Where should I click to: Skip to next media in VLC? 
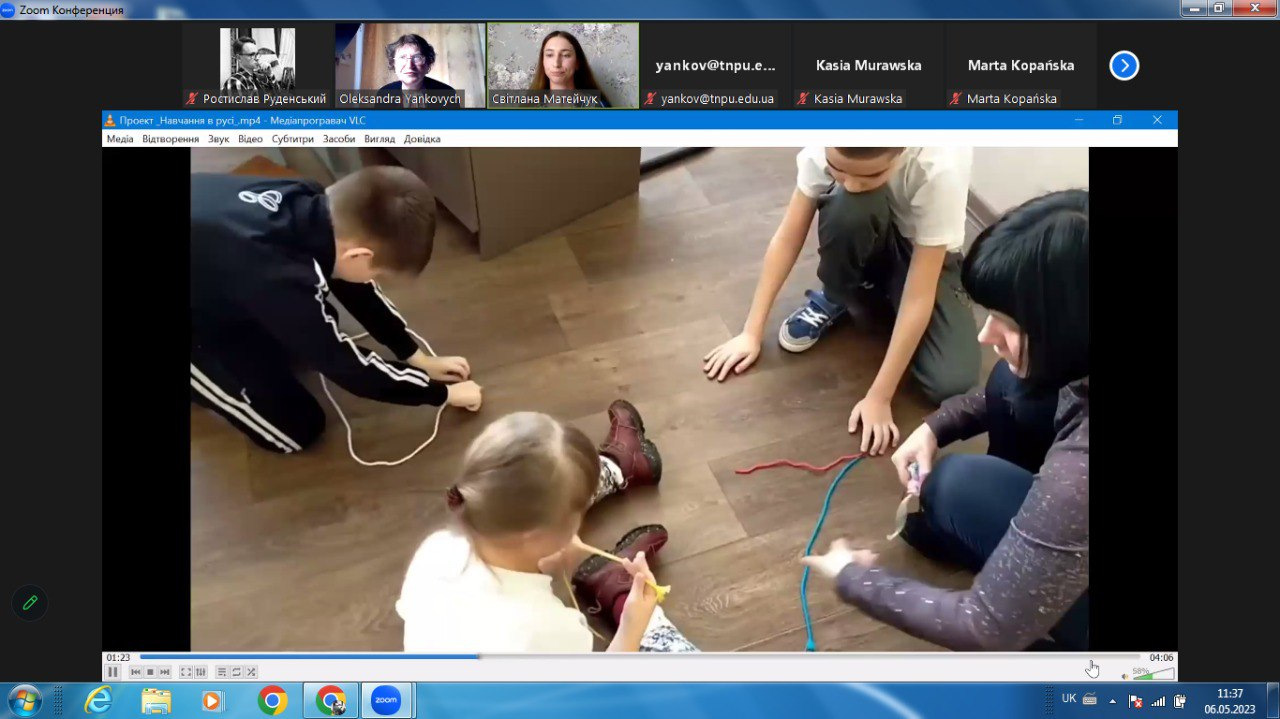click(165, 672)
